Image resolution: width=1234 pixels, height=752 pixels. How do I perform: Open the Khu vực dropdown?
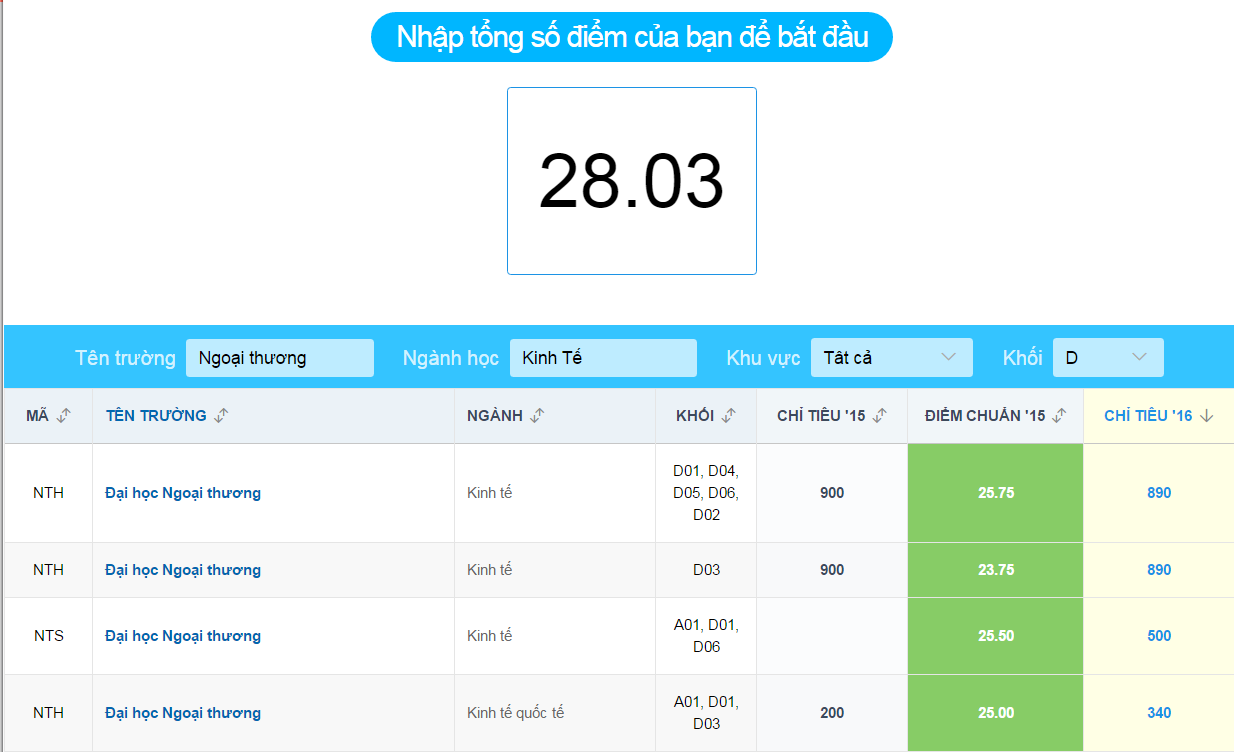pos(891,358)
